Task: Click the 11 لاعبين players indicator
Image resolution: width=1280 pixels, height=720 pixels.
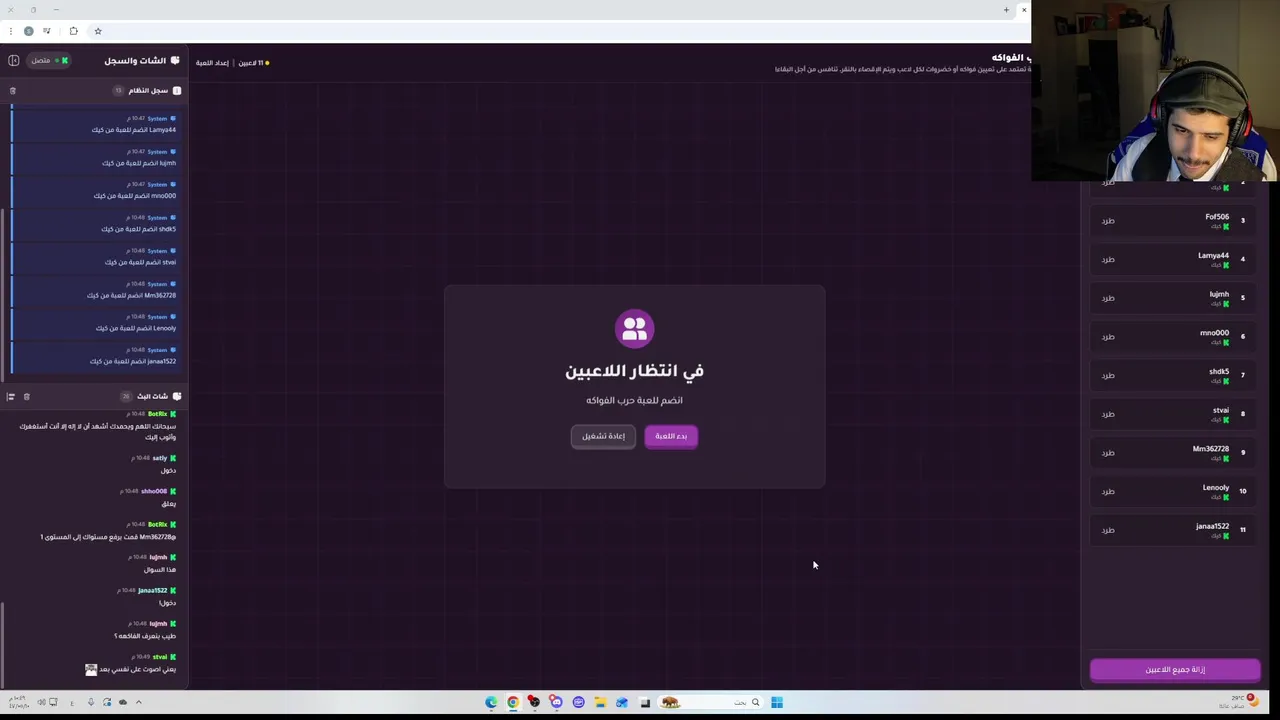Action: click(253, 63)
